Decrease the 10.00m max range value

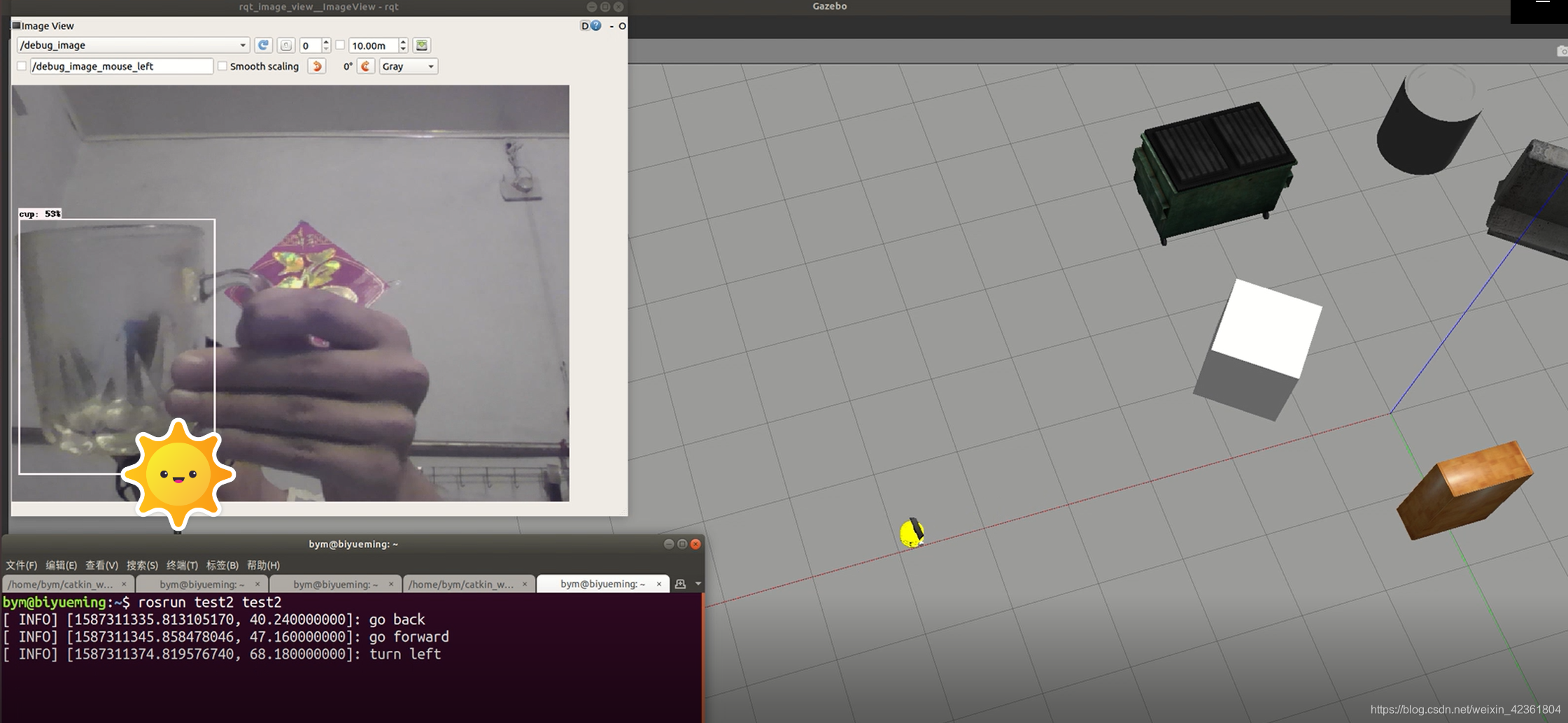[403, 50]
